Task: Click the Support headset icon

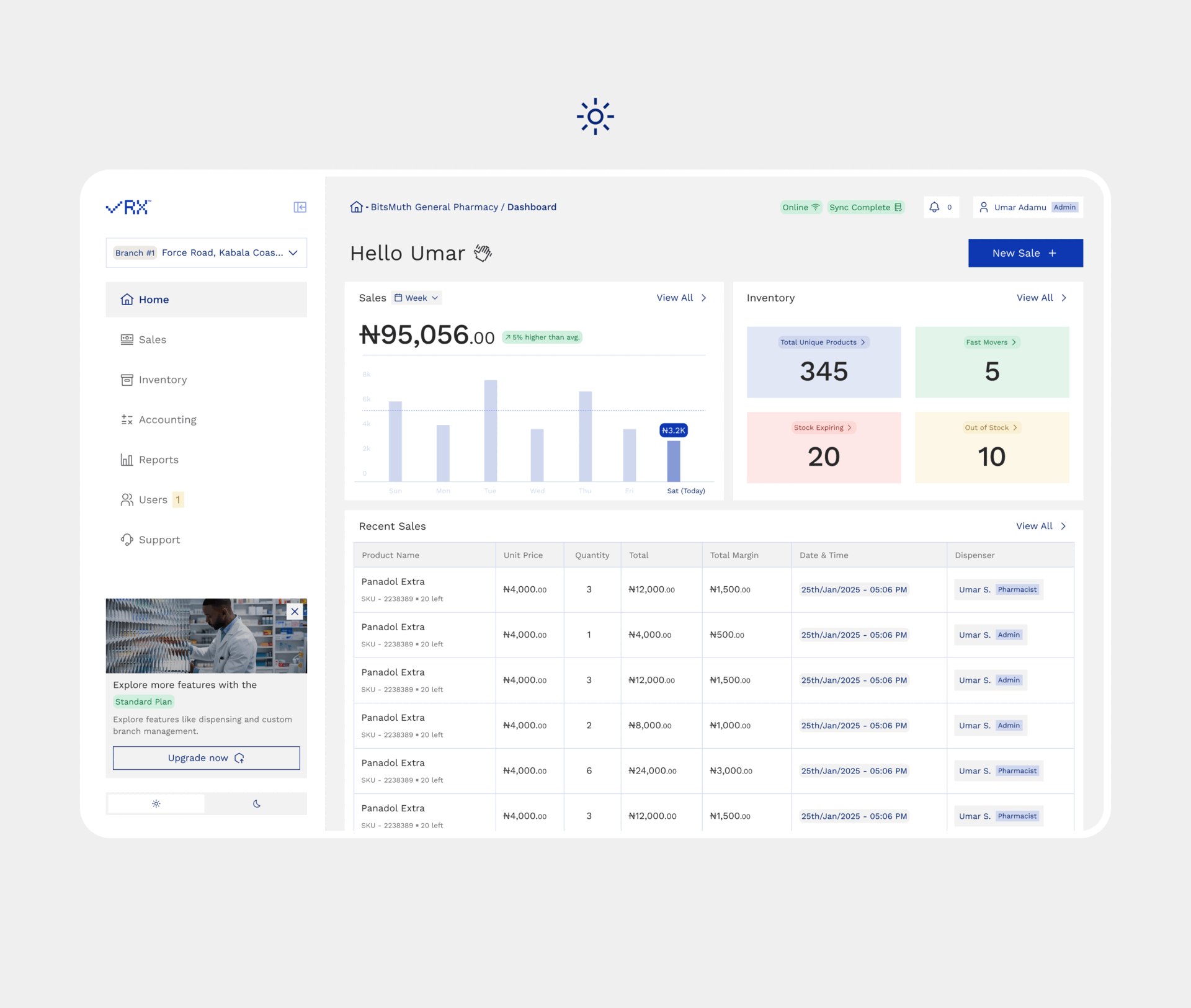Action: click(x=127, y=540)
